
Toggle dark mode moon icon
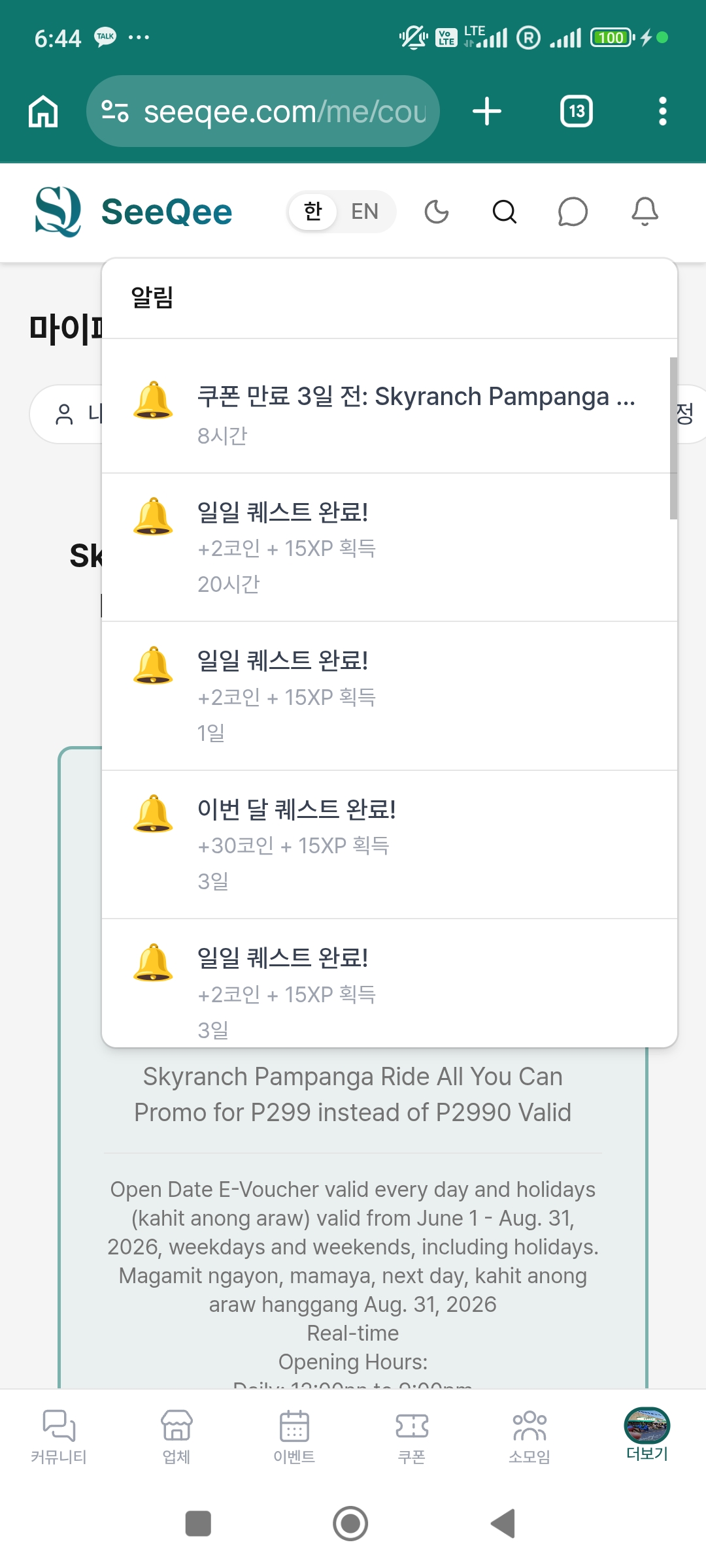(437, 212)
